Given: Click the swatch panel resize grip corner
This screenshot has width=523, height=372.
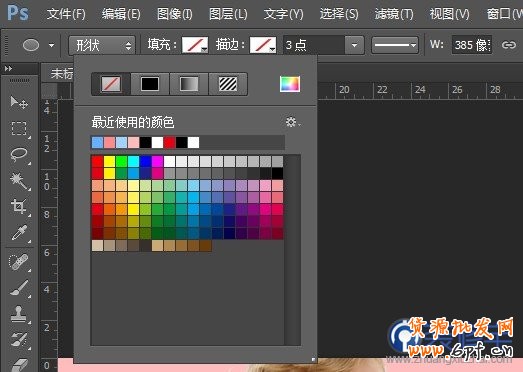Looking at the screenshot, I should (313, 359).
